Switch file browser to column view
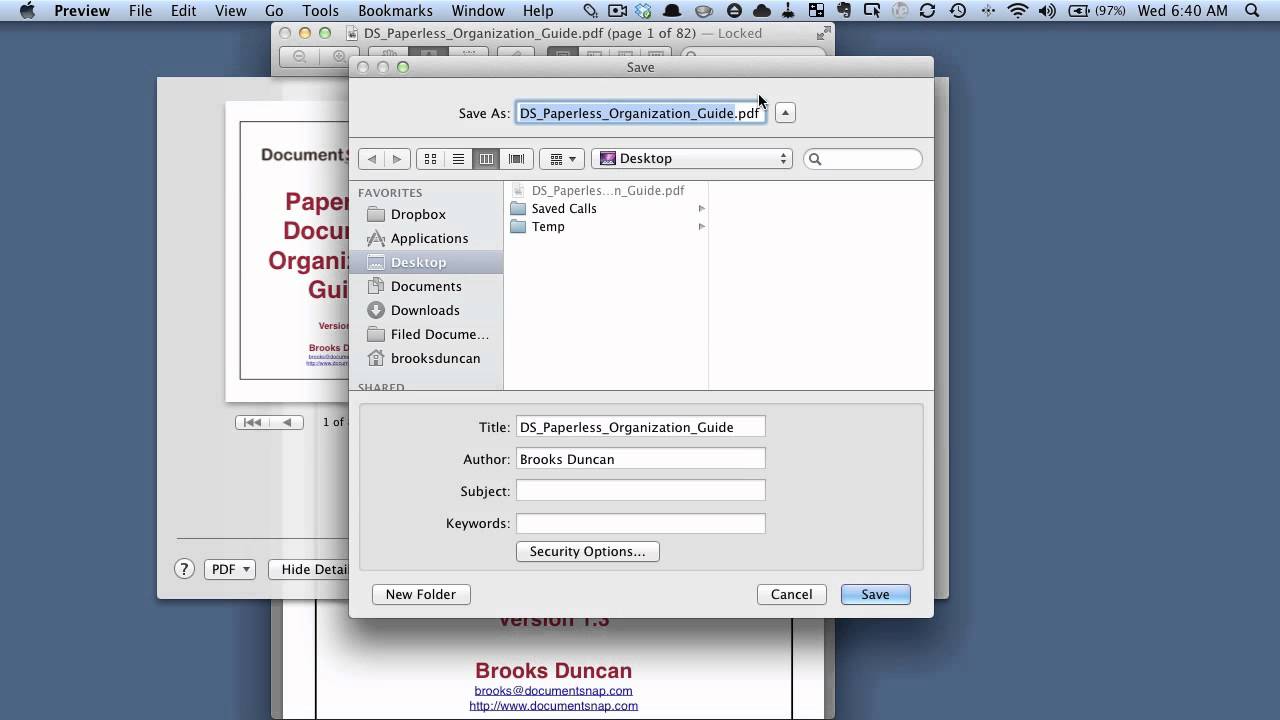Screen dimensions: 1280x720 click(x=487, y=159)
